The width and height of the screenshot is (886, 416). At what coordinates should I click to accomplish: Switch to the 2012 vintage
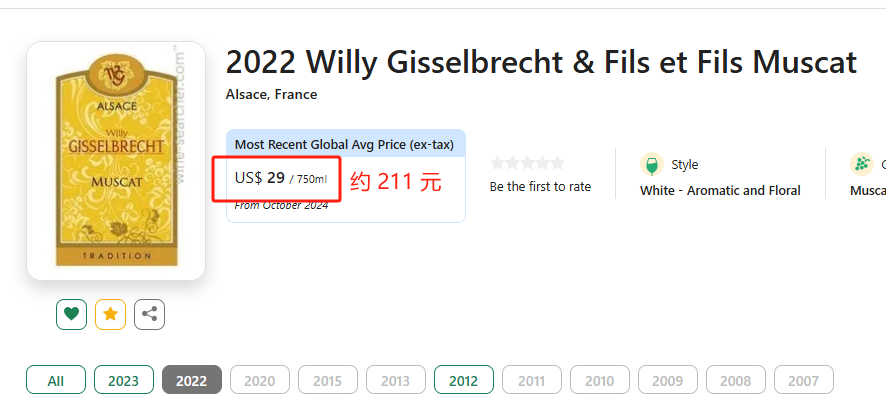[x=463, y=381]
